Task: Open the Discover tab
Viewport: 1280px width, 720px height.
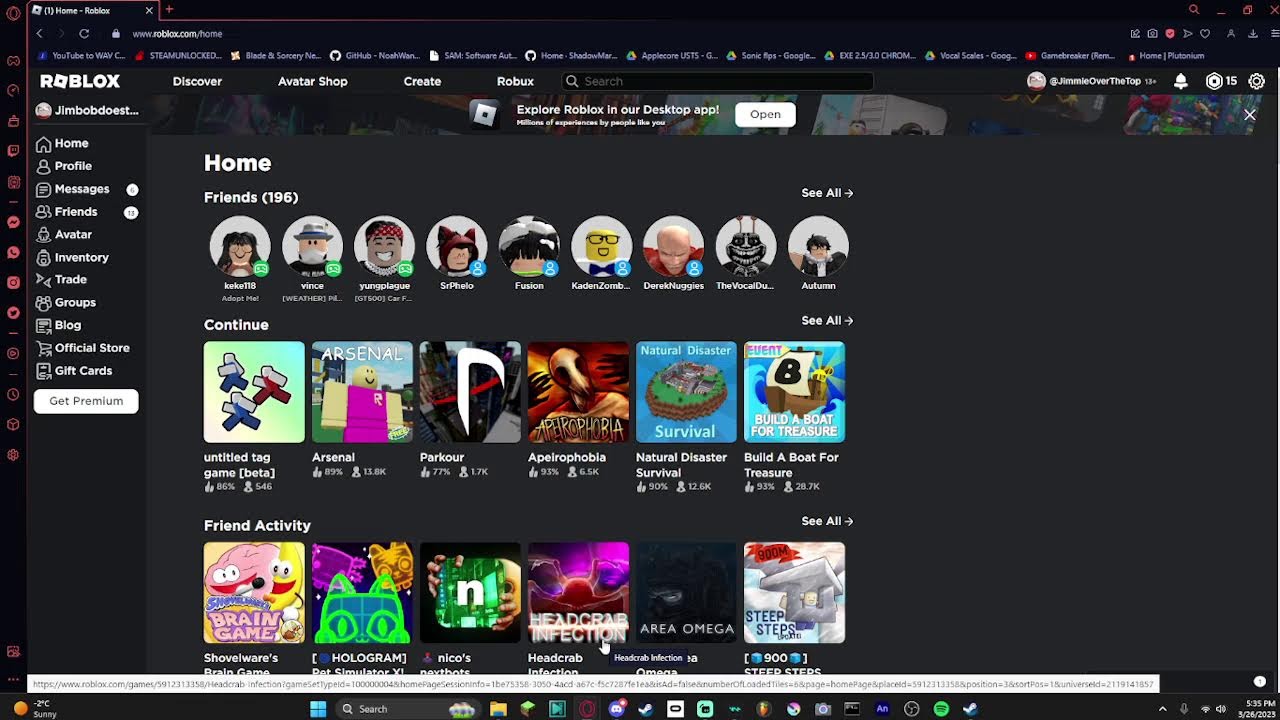Action: tap(197, 81)
